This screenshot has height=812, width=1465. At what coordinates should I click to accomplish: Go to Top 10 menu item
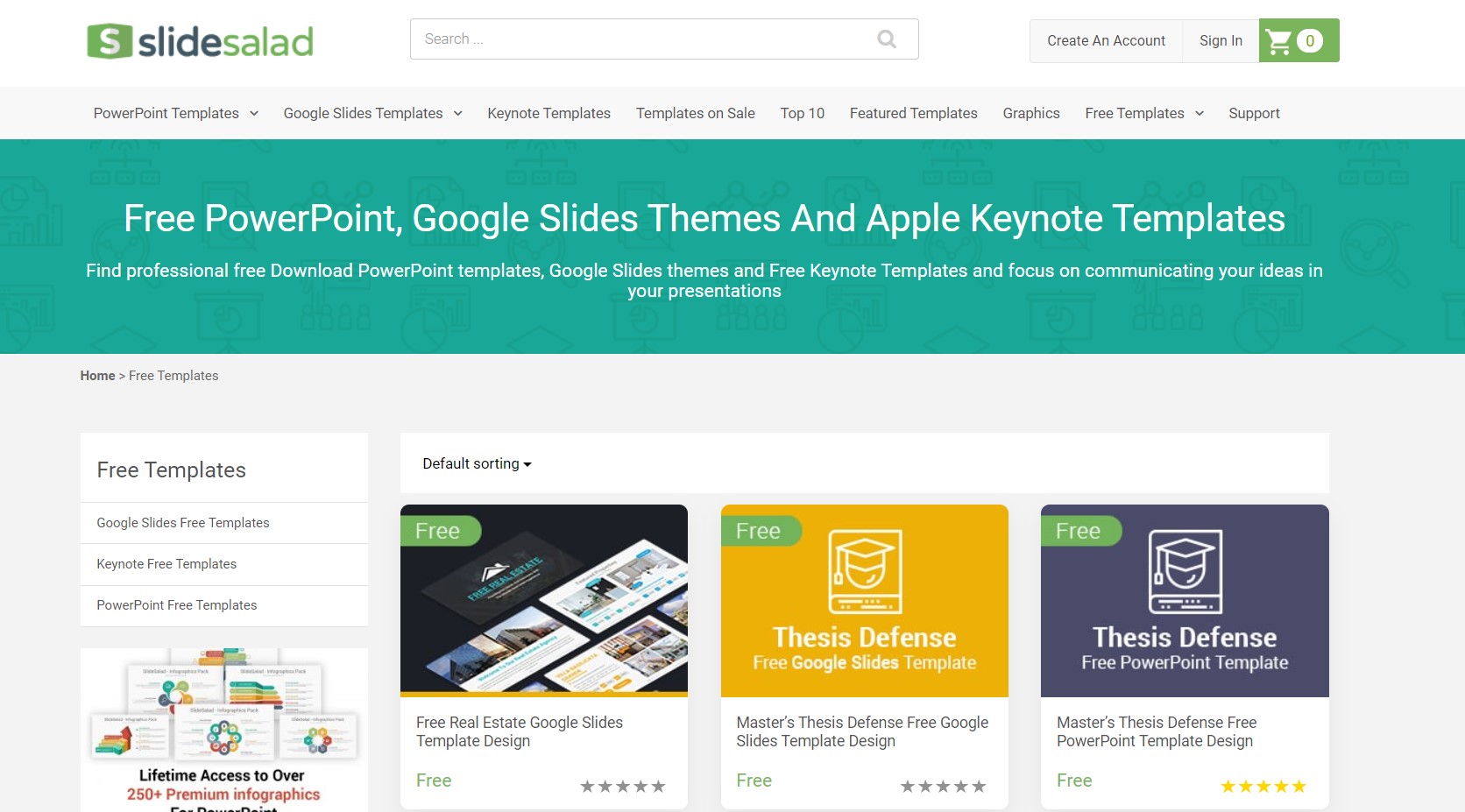click(803, 113)
